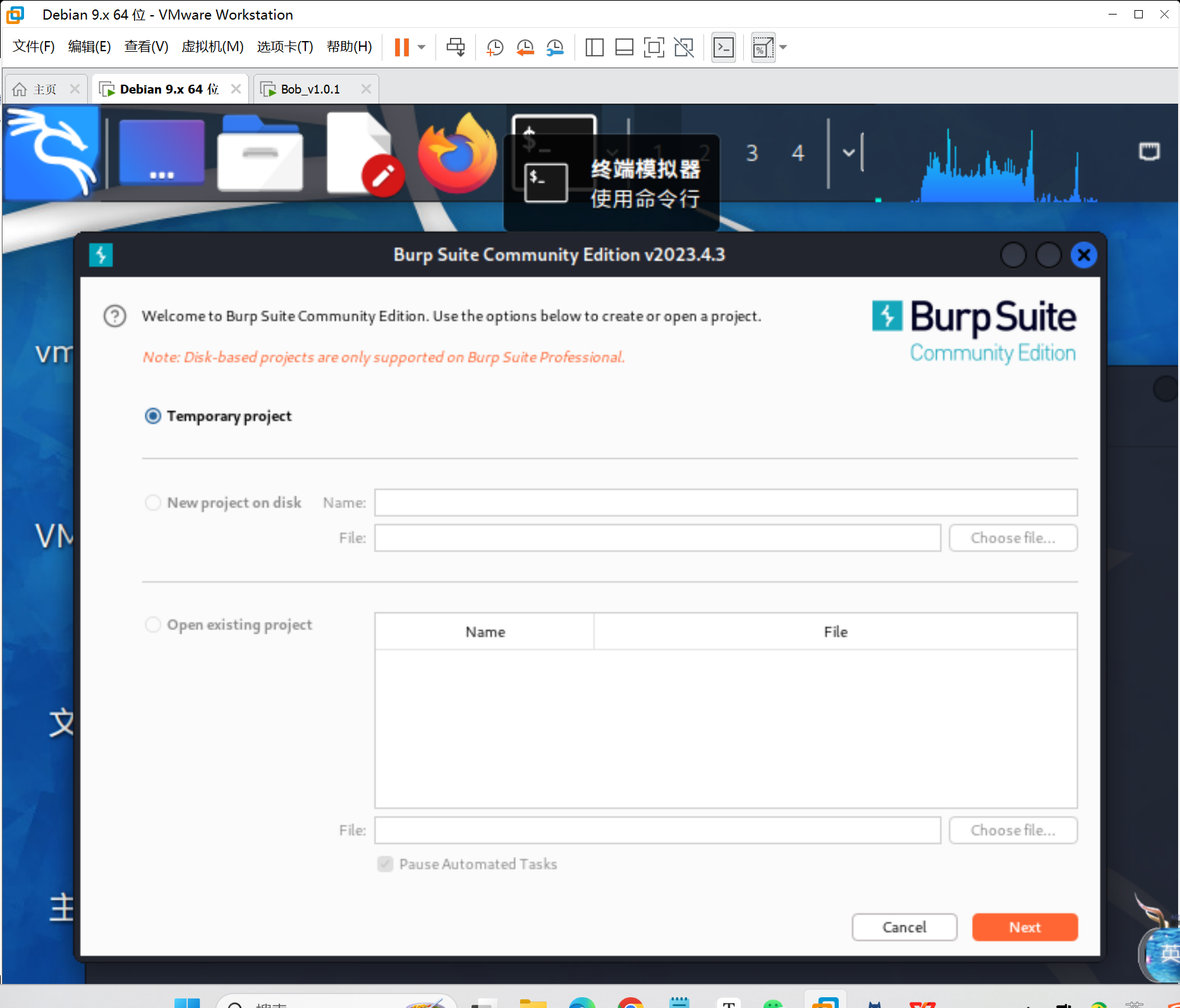Enter full screen mode icon

[654, 47]
